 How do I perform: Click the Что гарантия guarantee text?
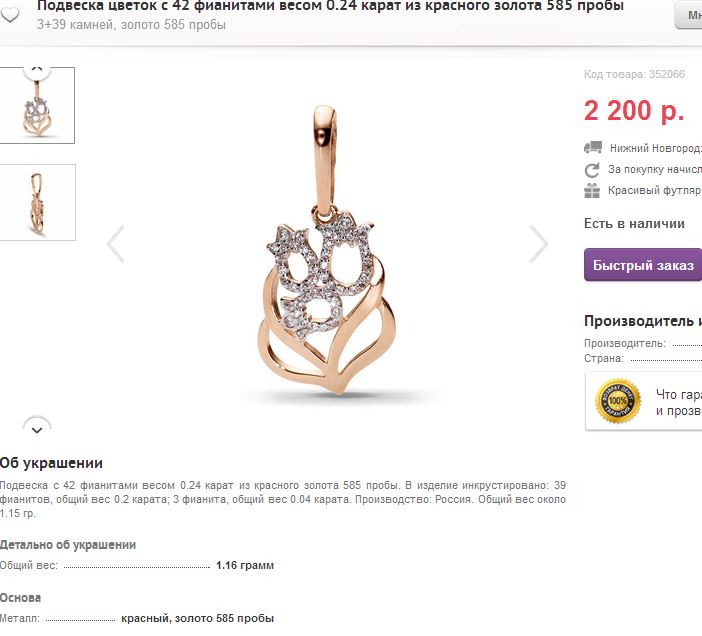click(x=679, y=402)
